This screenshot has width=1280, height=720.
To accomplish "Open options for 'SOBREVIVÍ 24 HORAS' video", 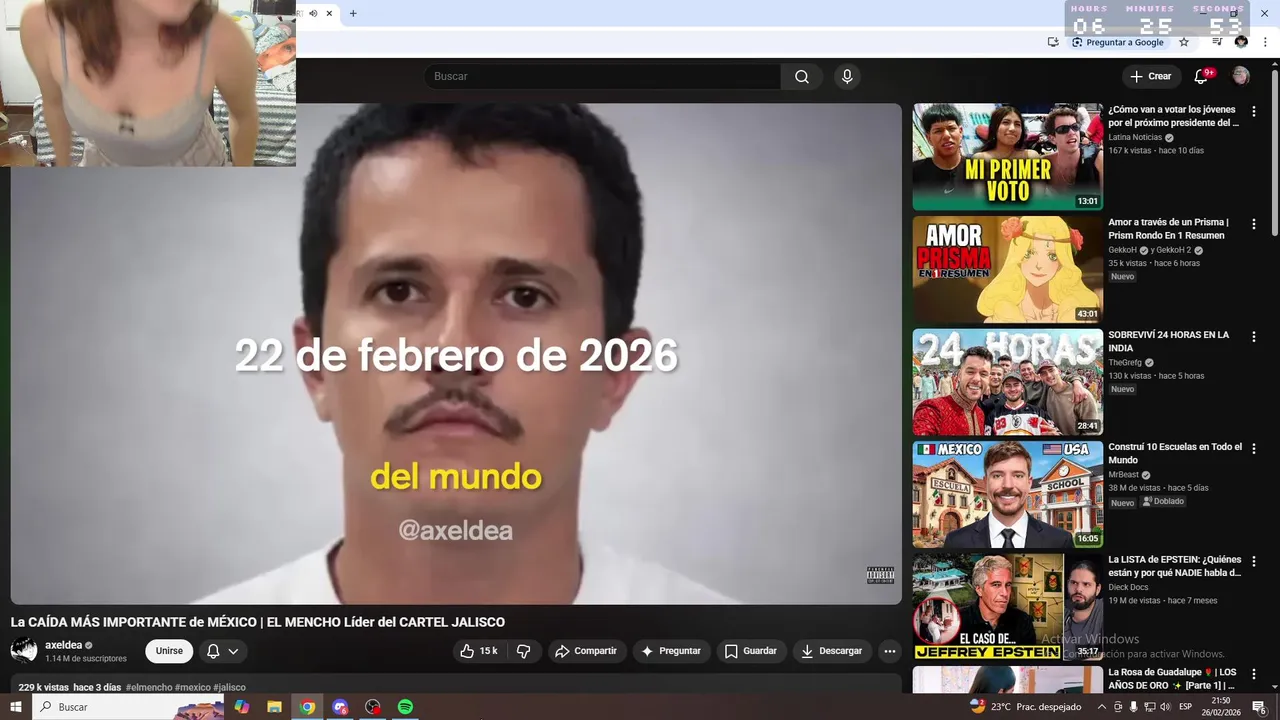I will (x=1254, y=337).
